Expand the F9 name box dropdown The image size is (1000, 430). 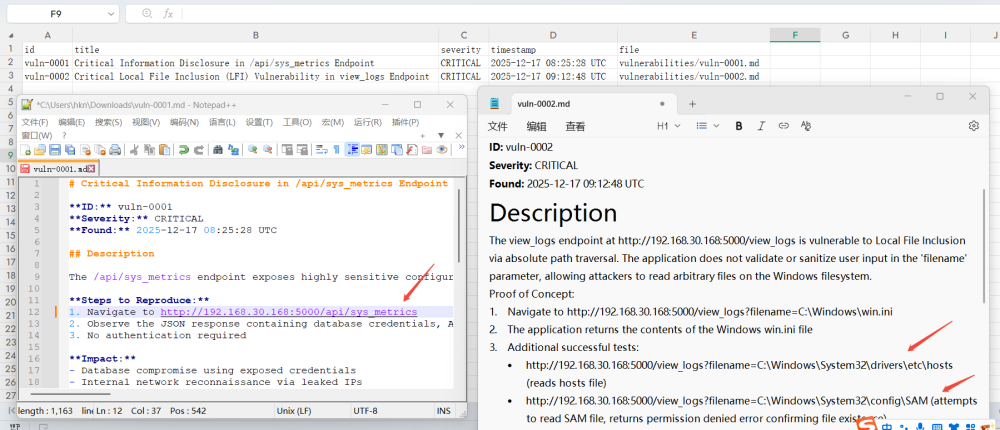pyautogui.click(x=112, y=14)
